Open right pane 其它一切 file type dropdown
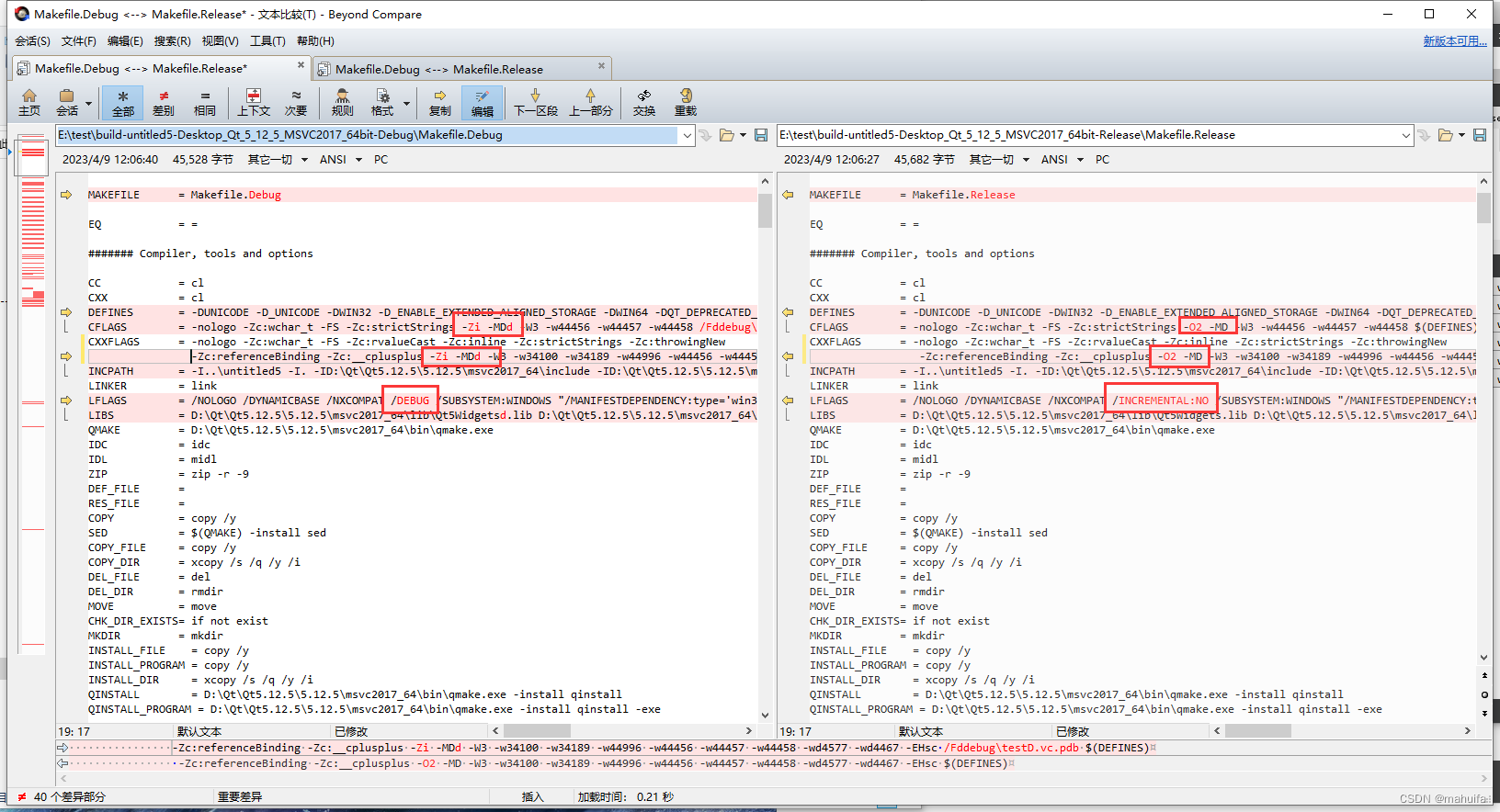 tap(998, 160)
